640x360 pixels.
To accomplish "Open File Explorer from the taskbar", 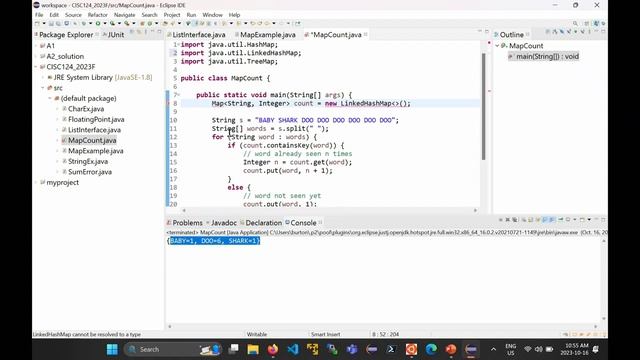I will coord(253,349).
